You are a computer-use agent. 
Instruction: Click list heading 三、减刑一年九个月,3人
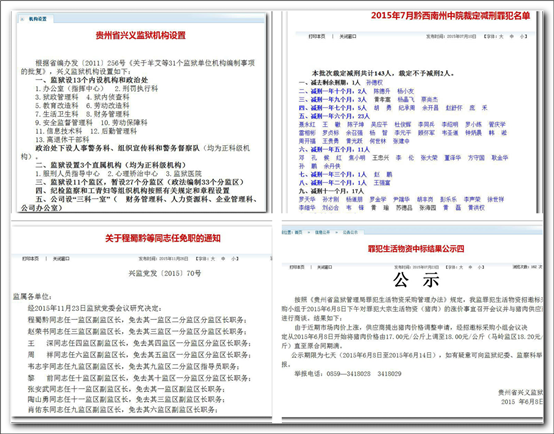(x=333, y=100)
